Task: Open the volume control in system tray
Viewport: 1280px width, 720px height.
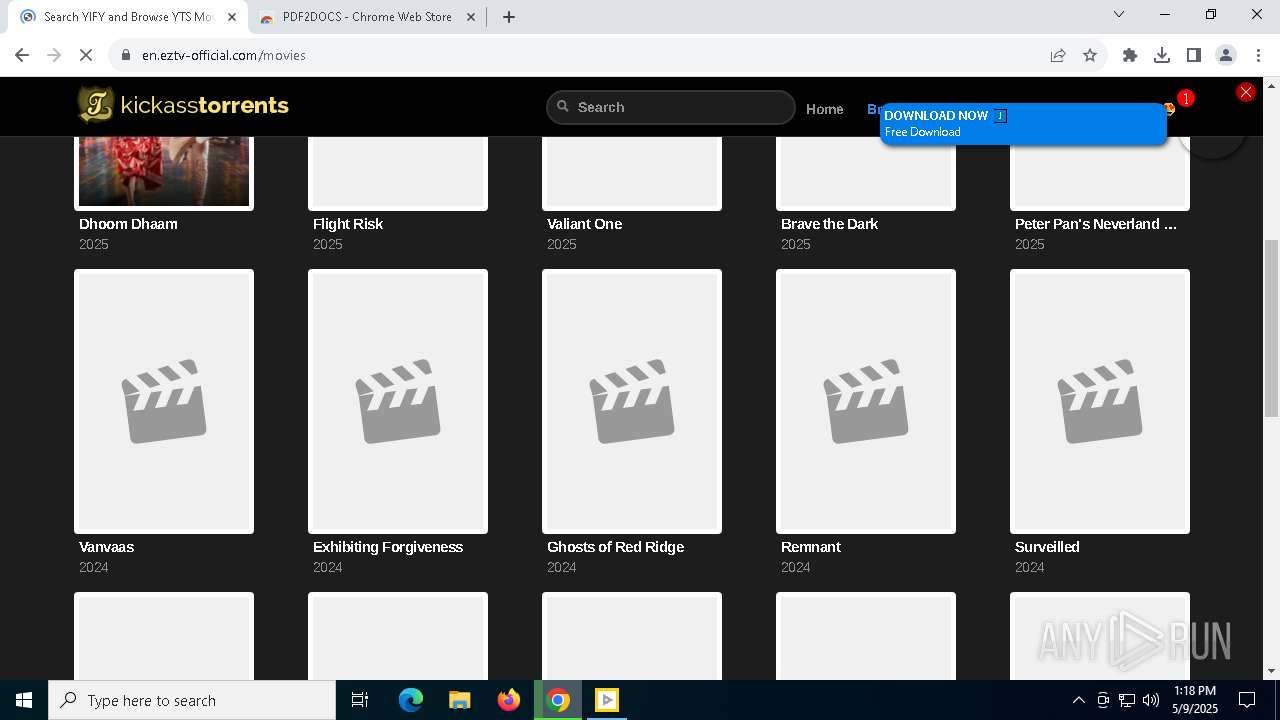Action: 1151,700
